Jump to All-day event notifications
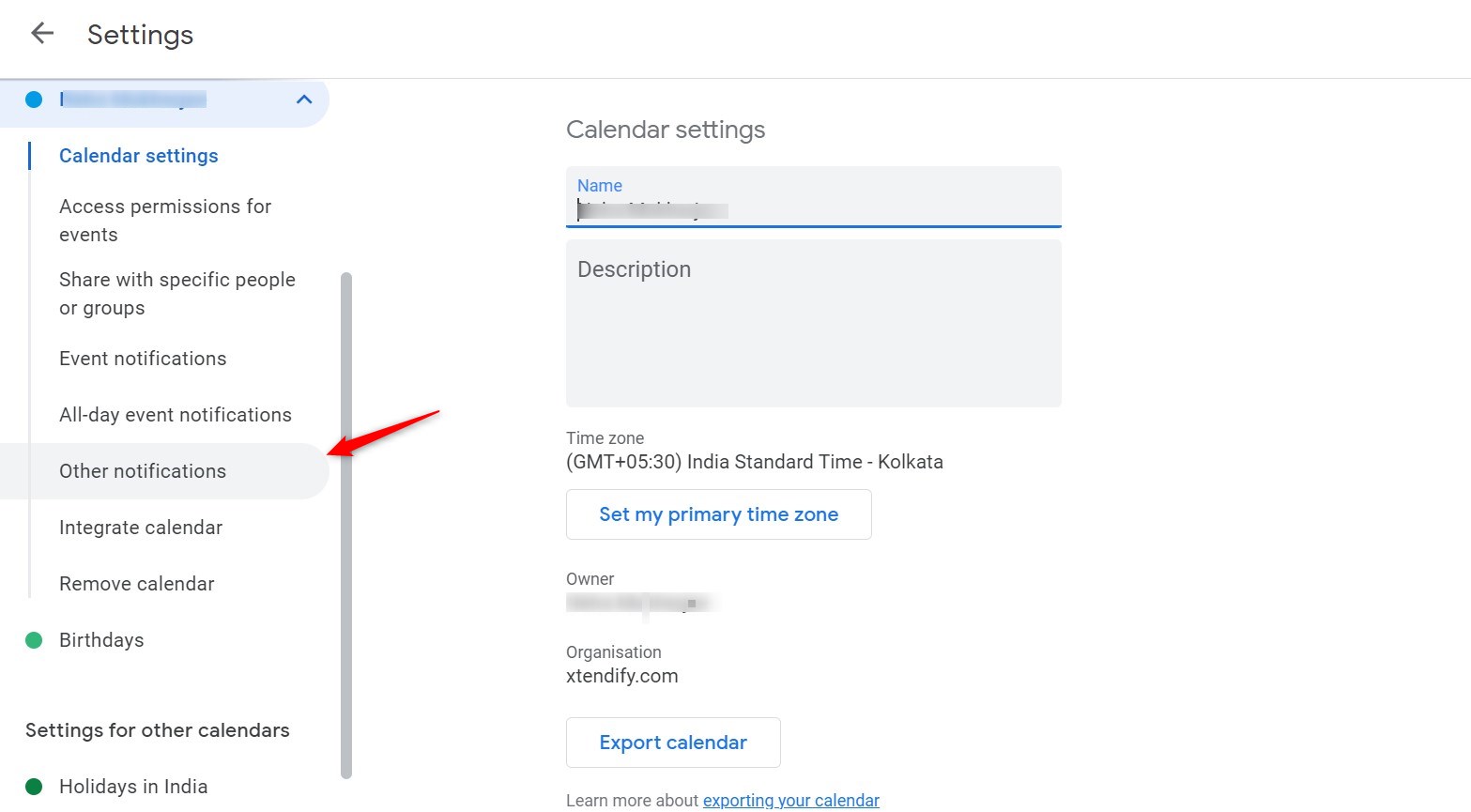 click(x=176, y=415)
